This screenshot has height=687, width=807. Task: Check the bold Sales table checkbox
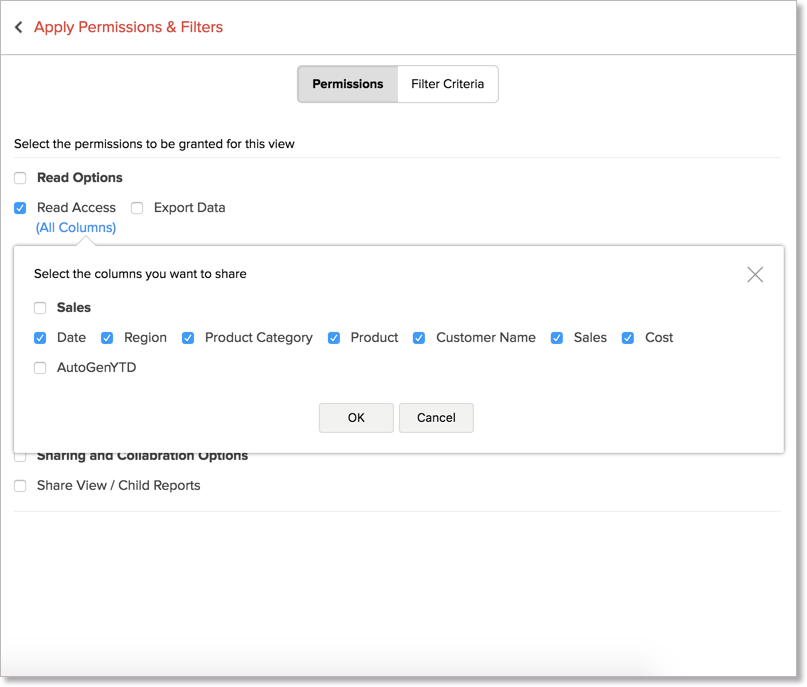tap(40, 308)
